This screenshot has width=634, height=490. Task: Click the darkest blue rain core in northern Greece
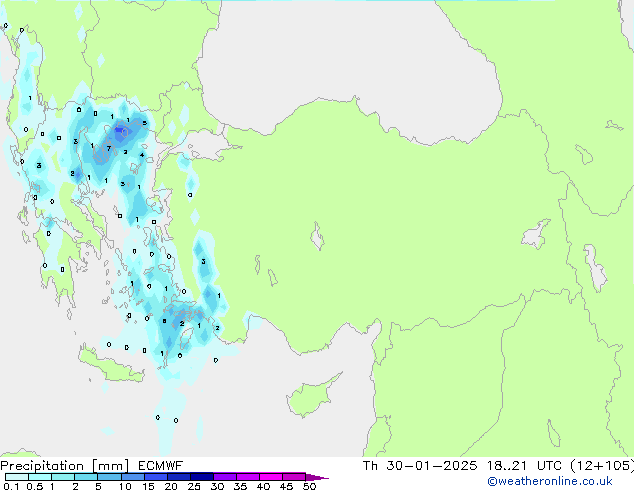123,130
